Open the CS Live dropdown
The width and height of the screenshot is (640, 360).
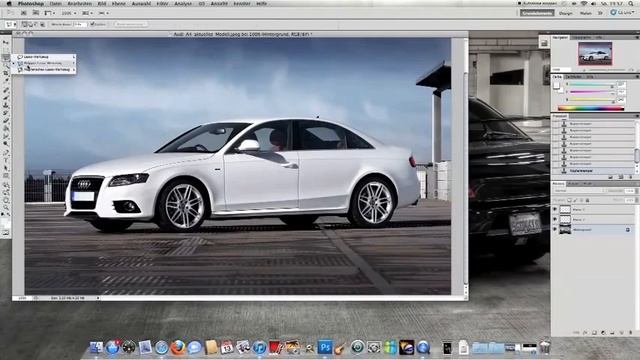pyautogui.click(x=622, y=13)
